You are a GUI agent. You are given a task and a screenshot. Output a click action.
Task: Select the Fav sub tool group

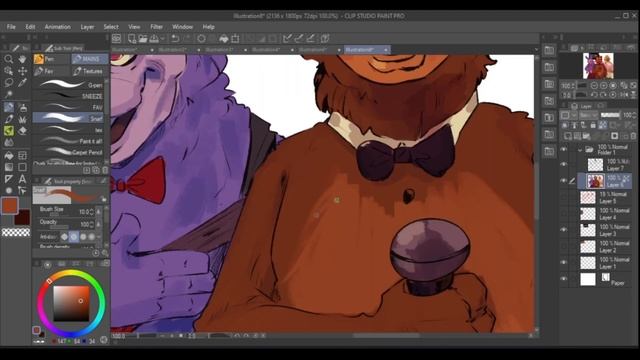point(51,71)
